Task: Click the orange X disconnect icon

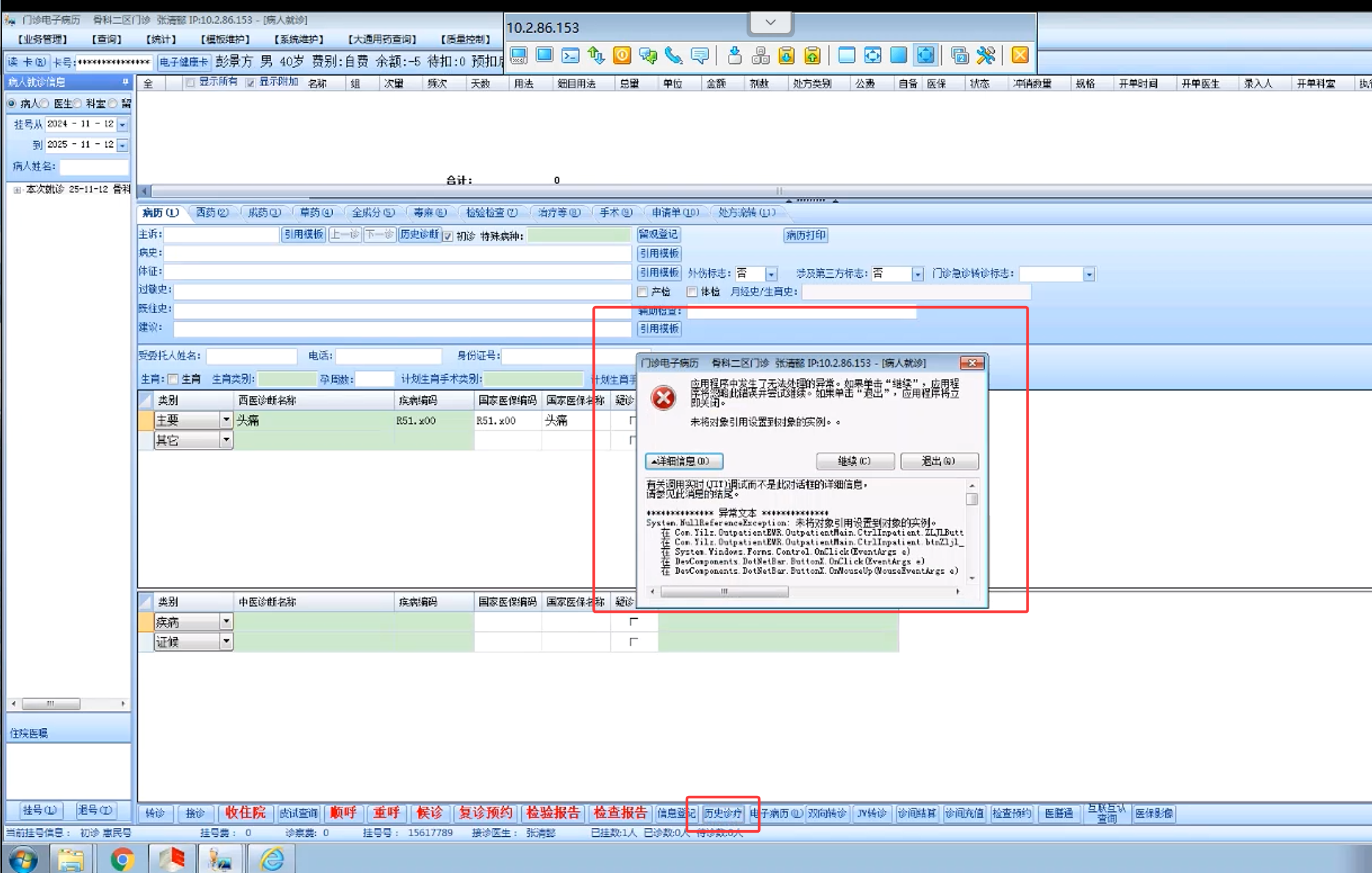Action: [x=1020, y=56]
